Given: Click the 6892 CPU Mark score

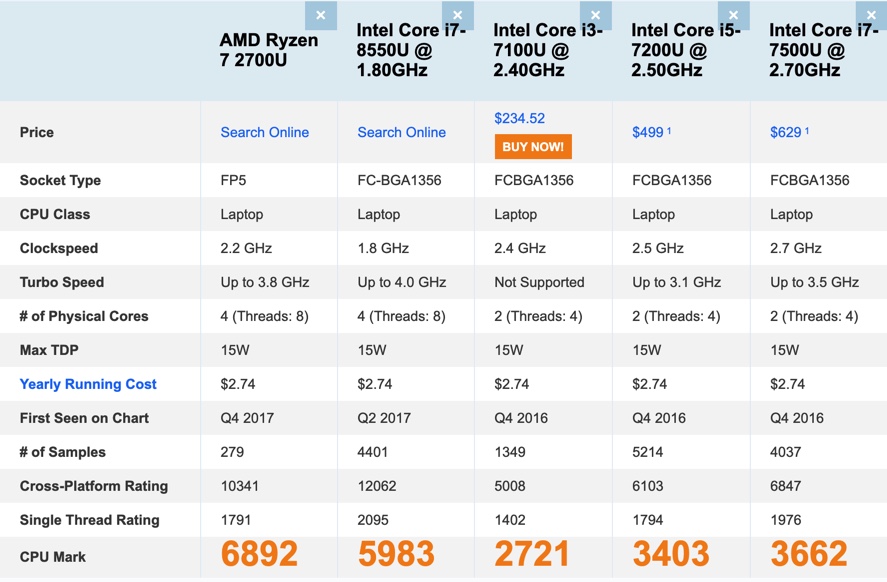Looking at the screenshot, I should point(259,554).
